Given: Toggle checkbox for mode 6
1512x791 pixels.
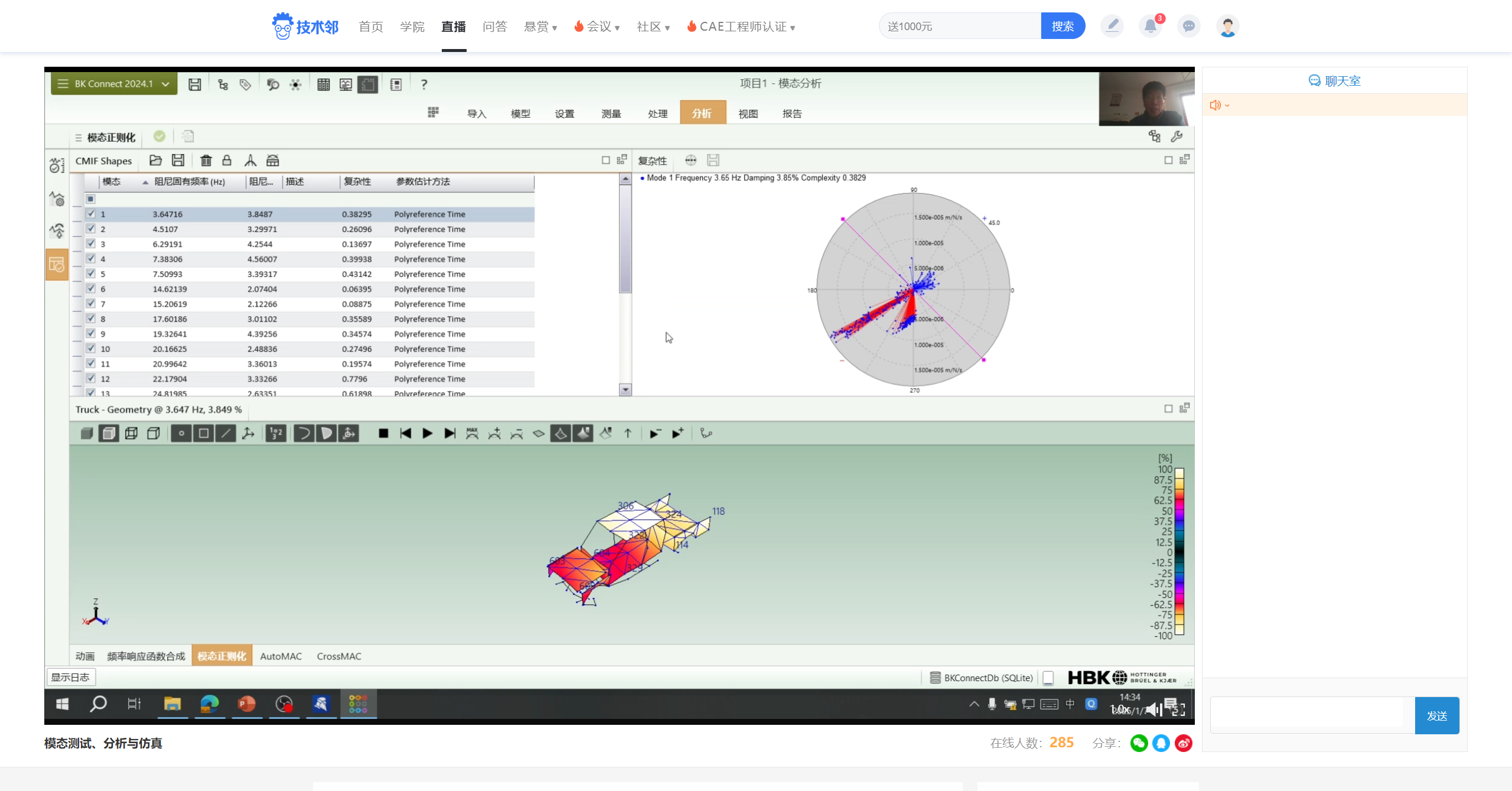Looking at the screenshot, I should (x=90, y=288).
